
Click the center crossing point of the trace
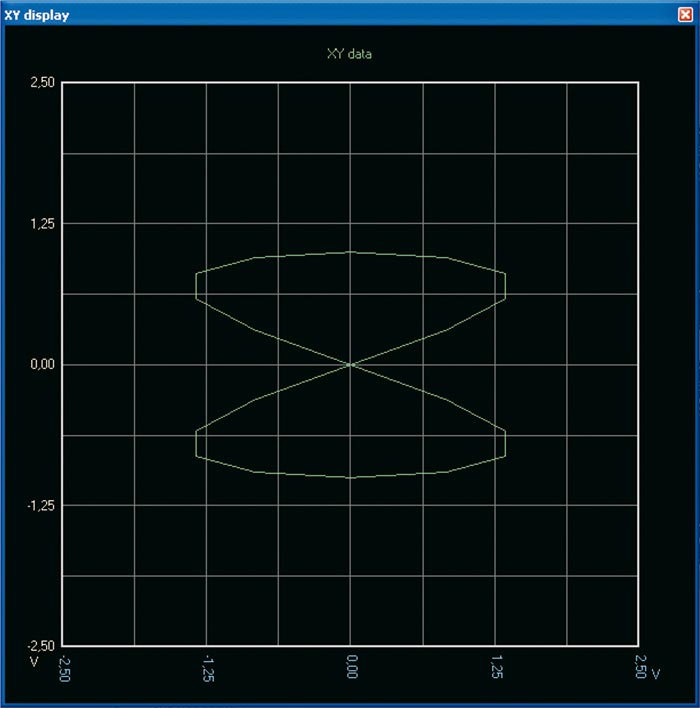[x=350, y=364]
